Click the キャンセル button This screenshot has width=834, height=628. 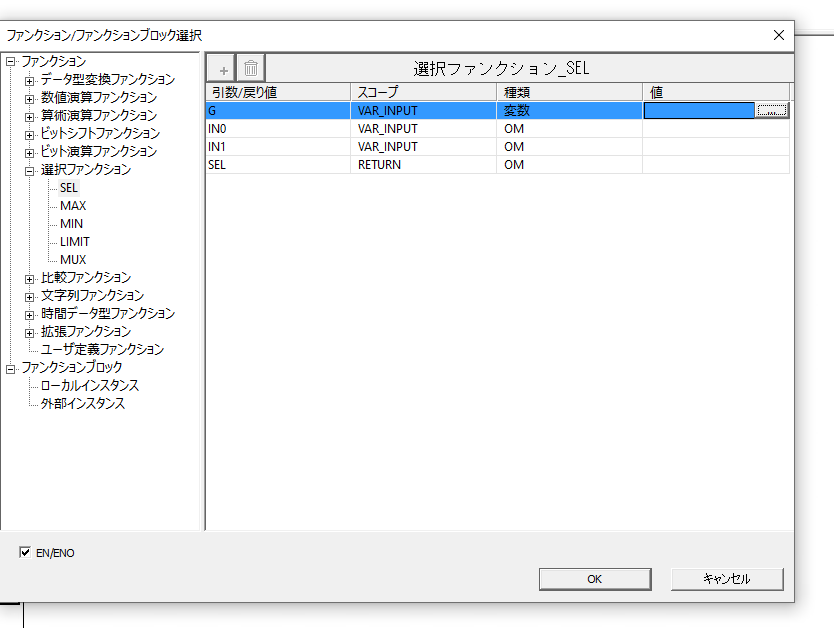727,579
